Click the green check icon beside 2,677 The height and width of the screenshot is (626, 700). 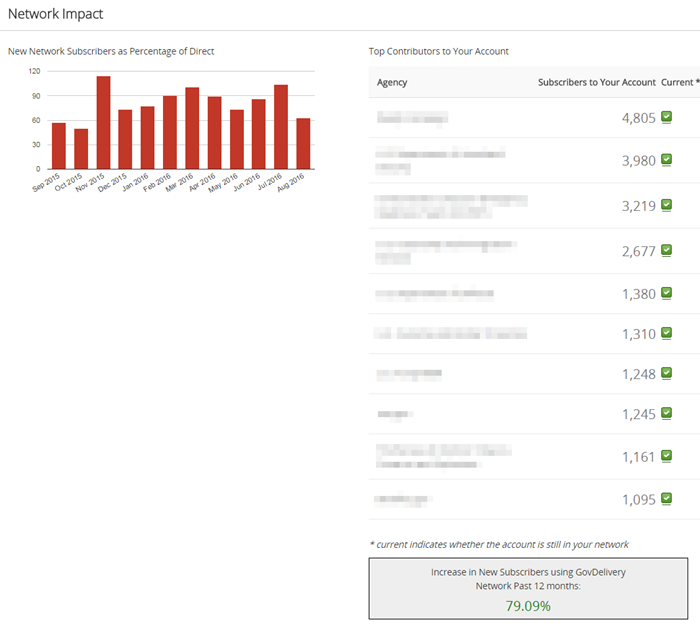(x=666, y=250)
